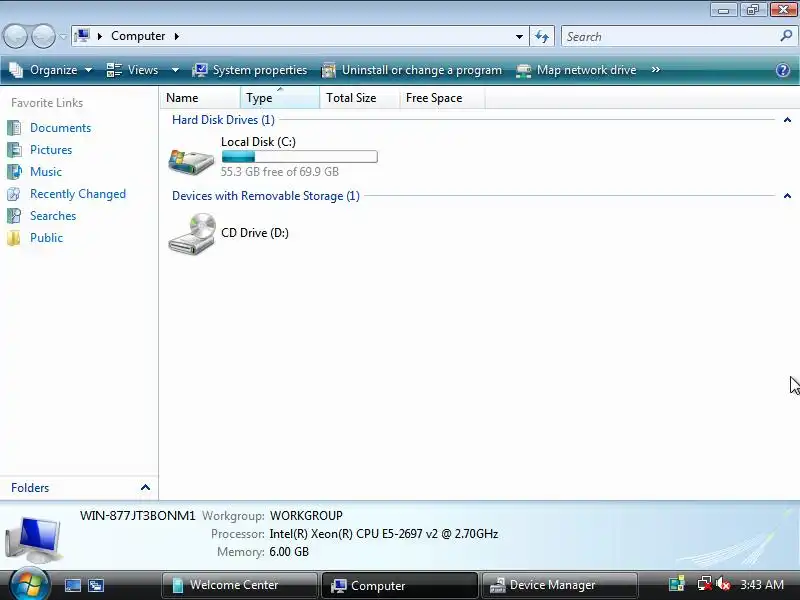Image resolution: width=800 pixels, height=600 pixels.
Task: Open the Pictures favorite link
Action: click(51, 150)
